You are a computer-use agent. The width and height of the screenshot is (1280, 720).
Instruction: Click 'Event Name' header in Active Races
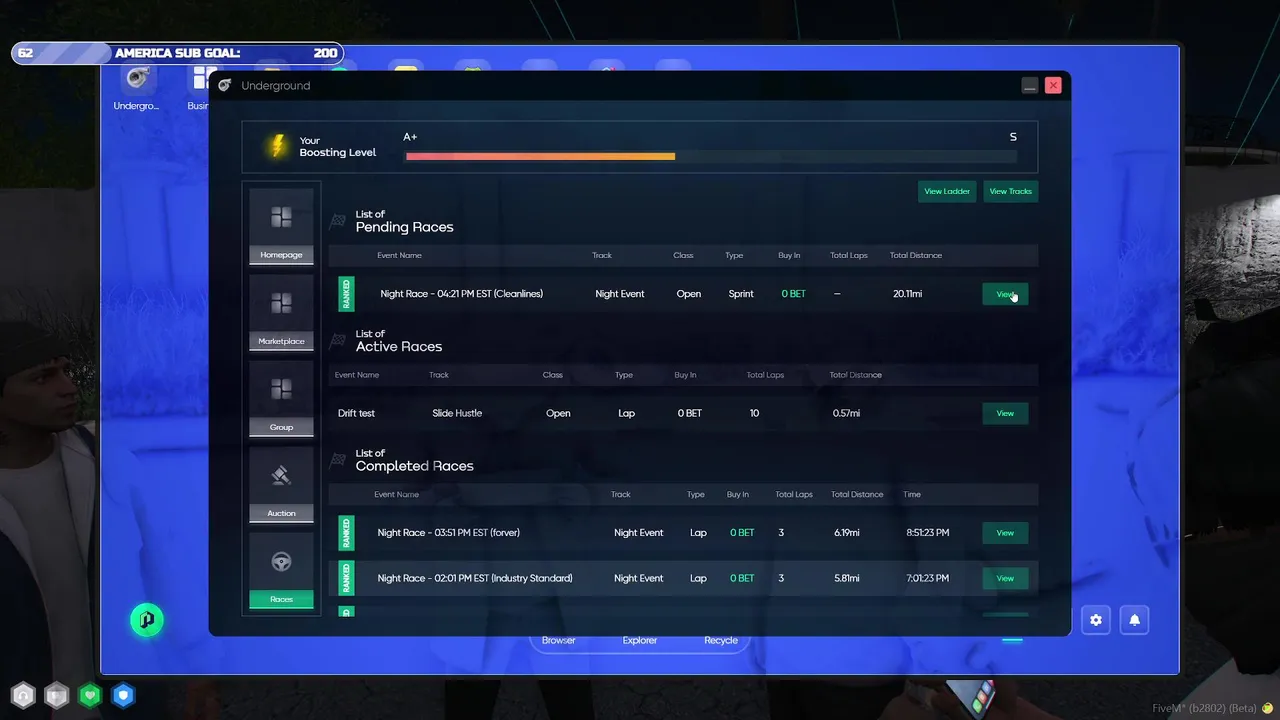(x=357, y=375)
